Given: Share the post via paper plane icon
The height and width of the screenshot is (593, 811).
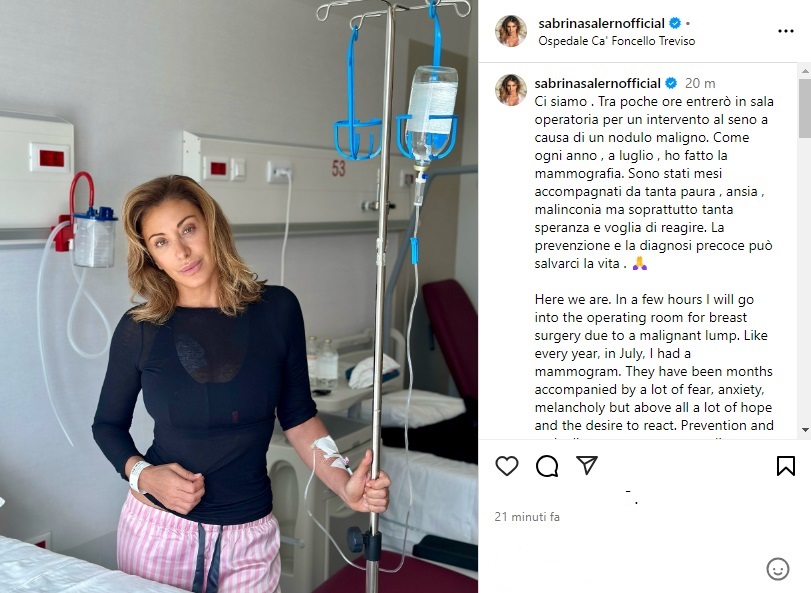Looking at the screenshot, I should click(587, 465).
